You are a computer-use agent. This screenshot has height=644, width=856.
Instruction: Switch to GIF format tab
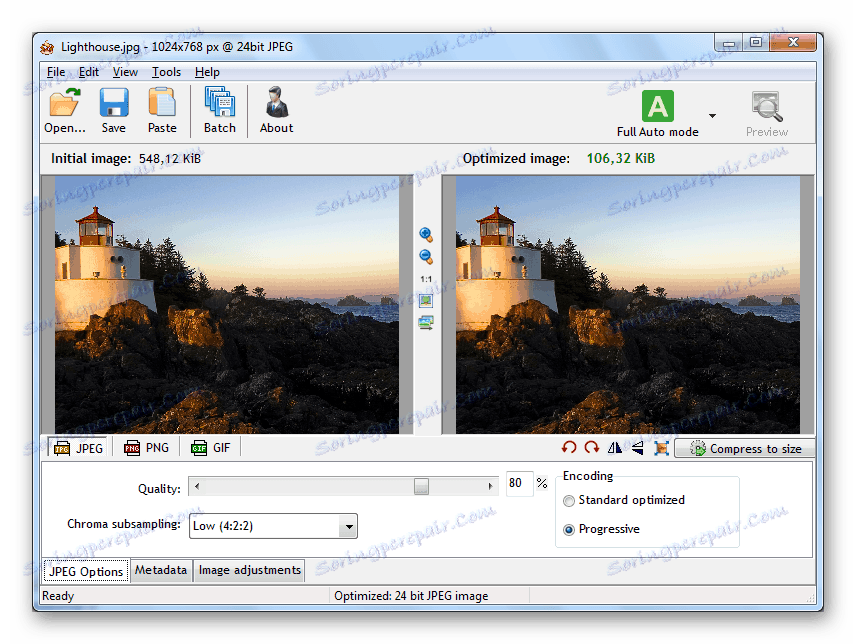[211, 448]
